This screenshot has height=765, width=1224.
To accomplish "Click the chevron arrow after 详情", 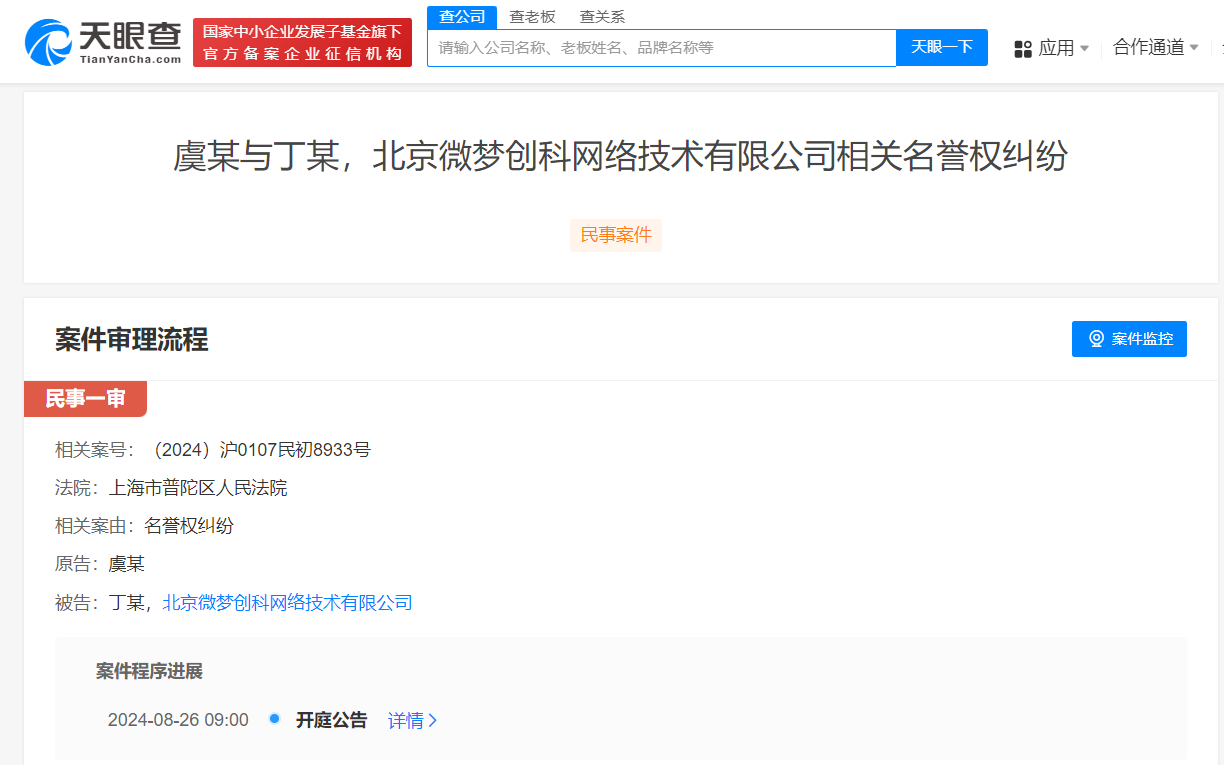I will click(432, 720).
